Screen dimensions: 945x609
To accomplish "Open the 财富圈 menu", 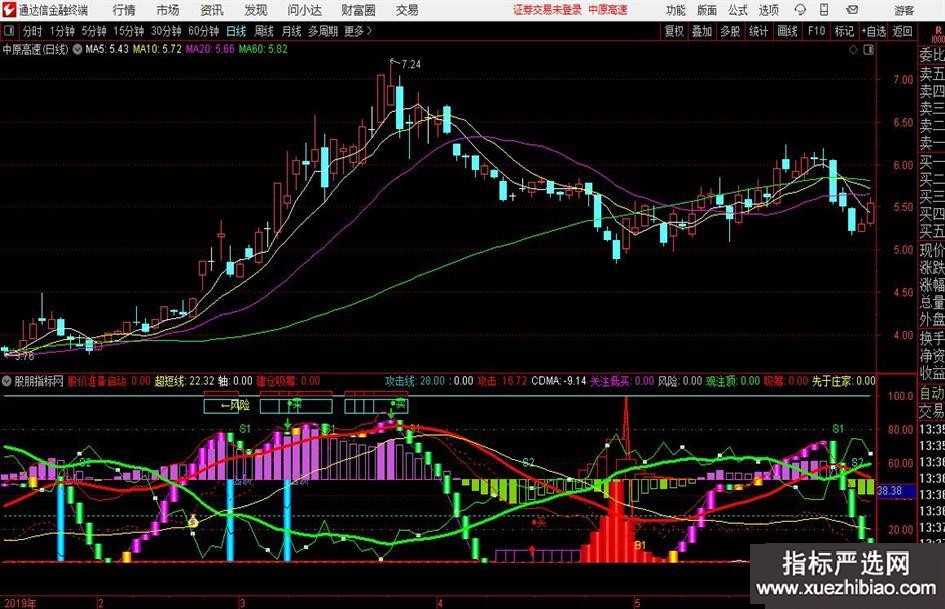I will (358, 10).
